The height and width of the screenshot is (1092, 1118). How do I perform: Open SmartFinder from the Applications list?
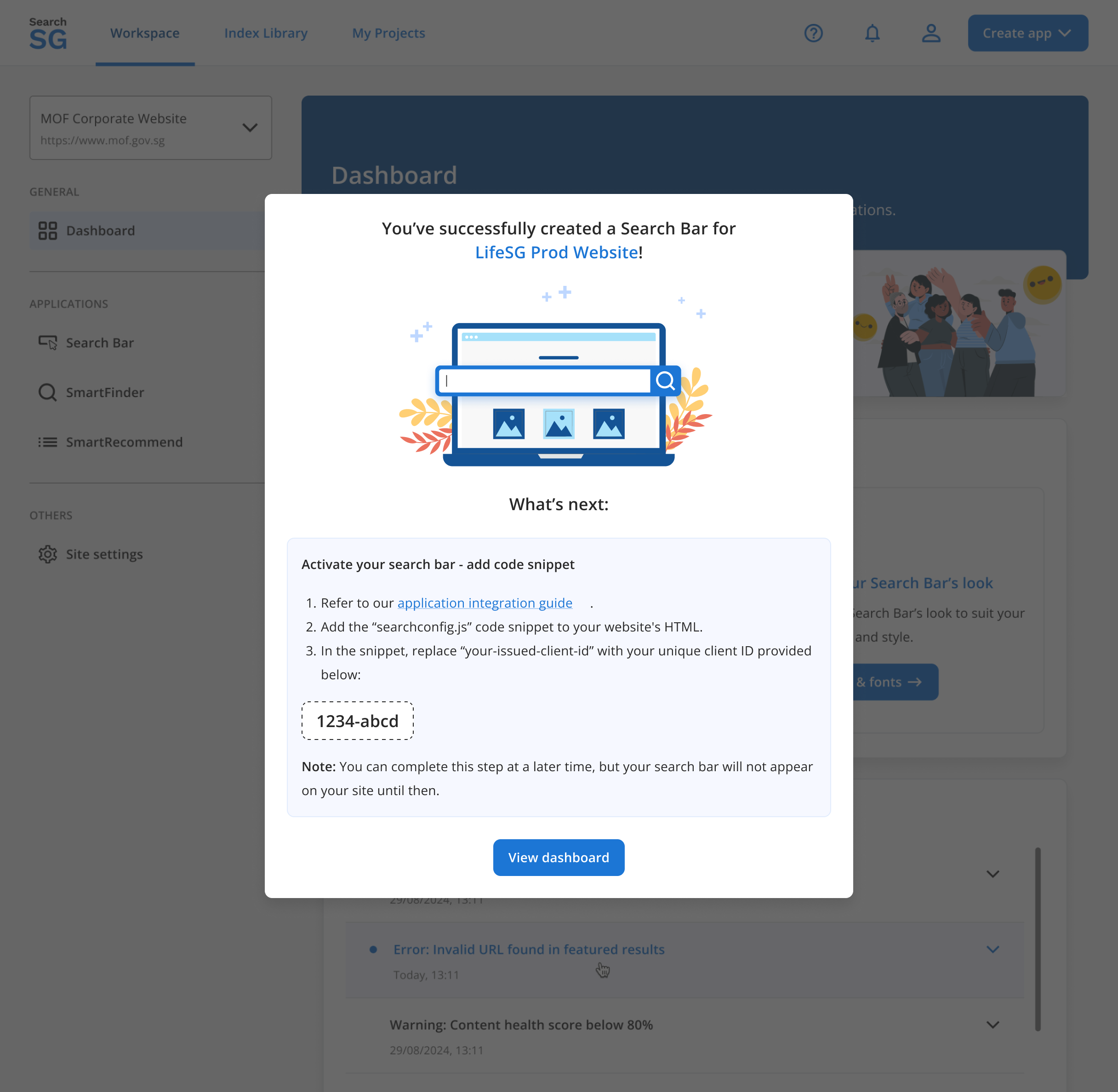[105, 392]
